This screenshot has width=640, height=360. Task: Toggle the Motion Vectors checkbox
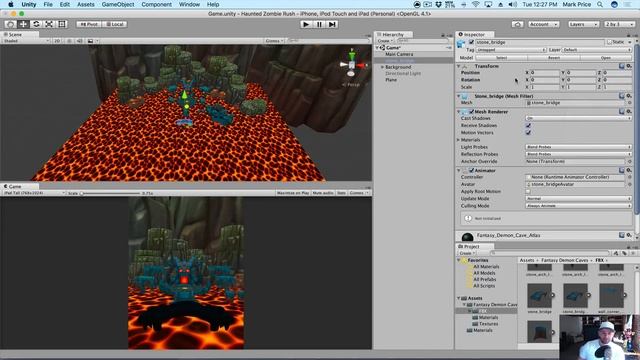(x=528, y=133)
